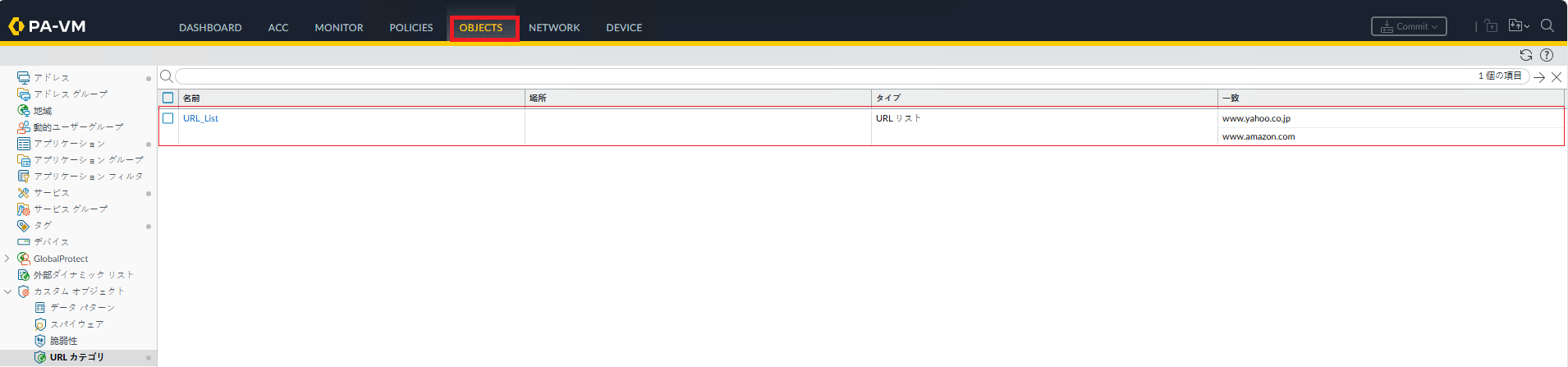Click the search magnifier icon in the top bar
Viewport: 1568px width, 367px height.
(1547, 26)
